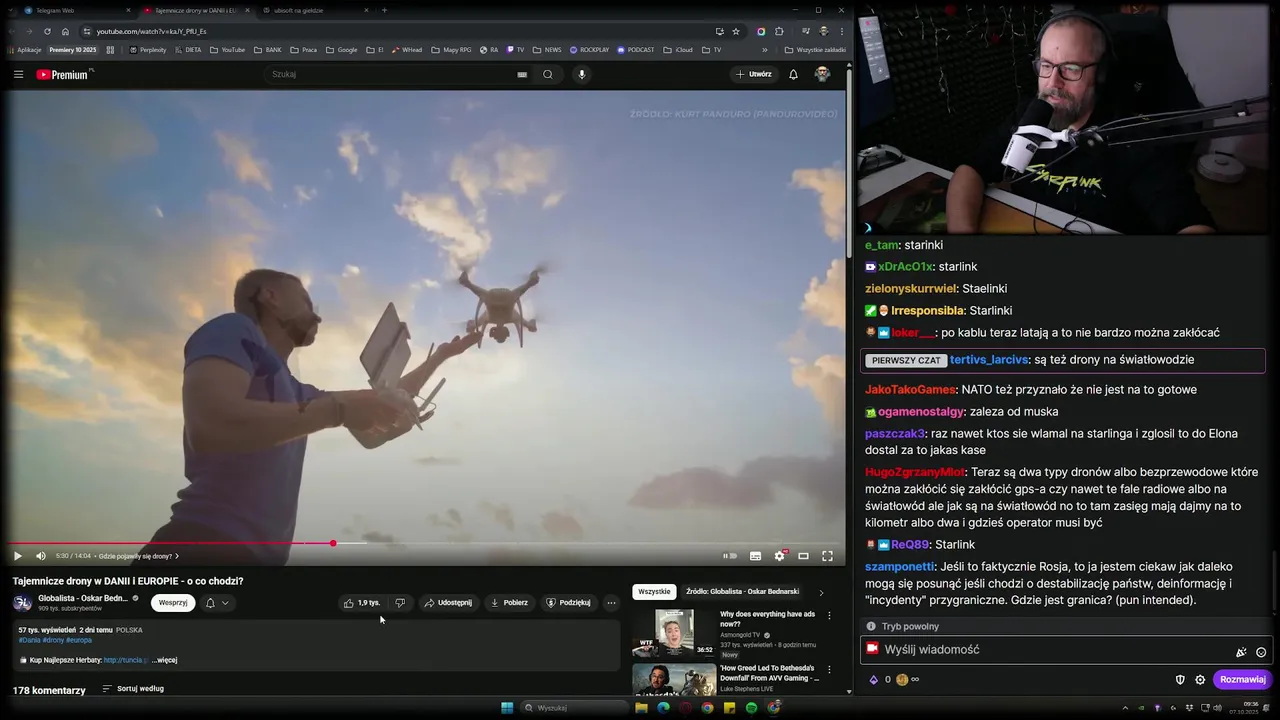Enter fullscreen video mode
This screenshot has height=720, width=1280.
click(827, 556)
